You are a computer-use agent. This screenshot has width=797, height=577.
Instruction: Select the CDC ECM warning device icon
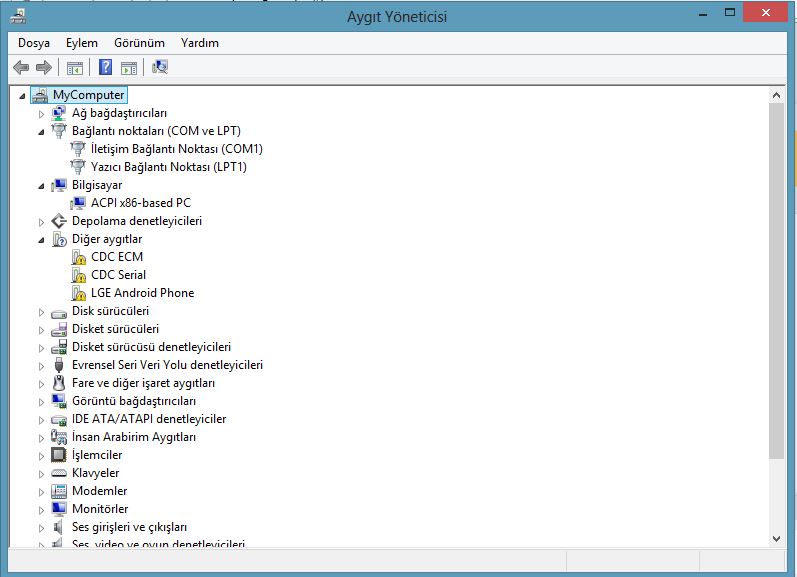pos(79,257)
